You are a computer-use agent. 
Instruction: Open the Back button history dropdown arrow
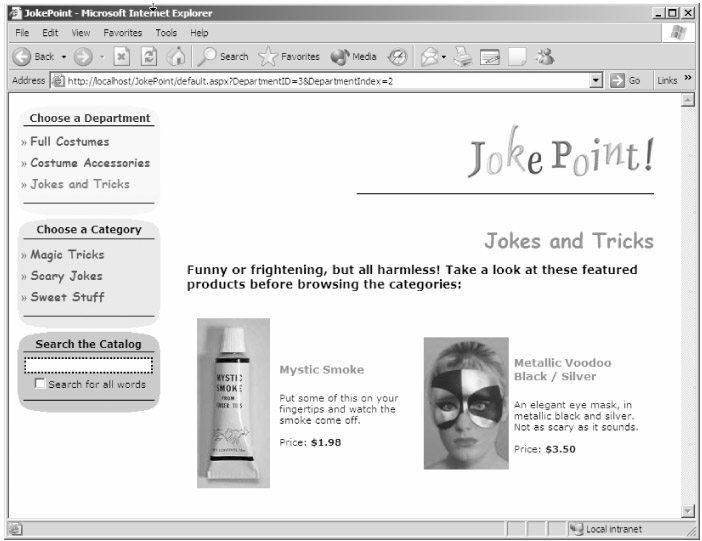click(62, 57)
